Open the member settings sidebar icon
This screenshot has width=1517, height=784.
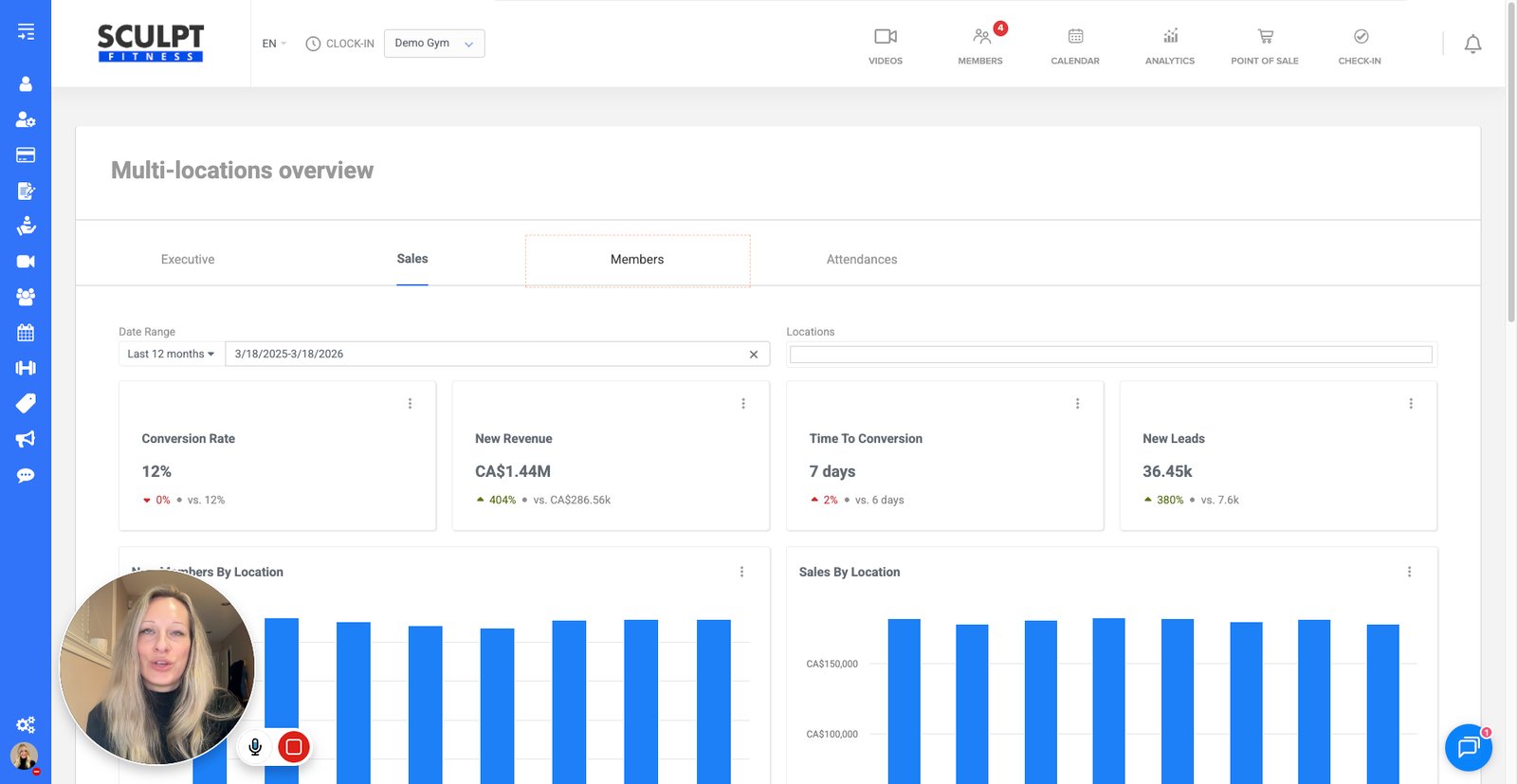[x=26, y=119]
